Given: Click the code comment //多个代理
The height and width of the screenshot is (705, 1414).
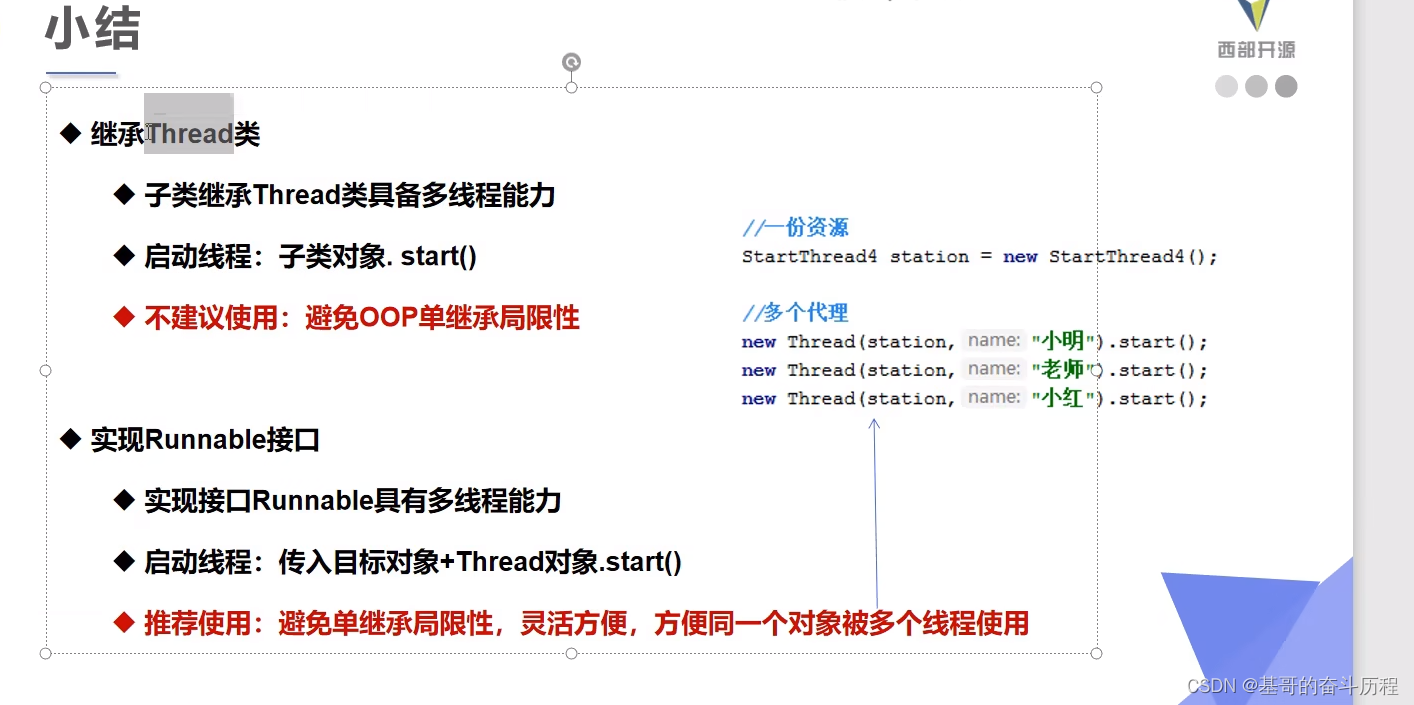Looking at the screenshot, I should coord(795,313).
